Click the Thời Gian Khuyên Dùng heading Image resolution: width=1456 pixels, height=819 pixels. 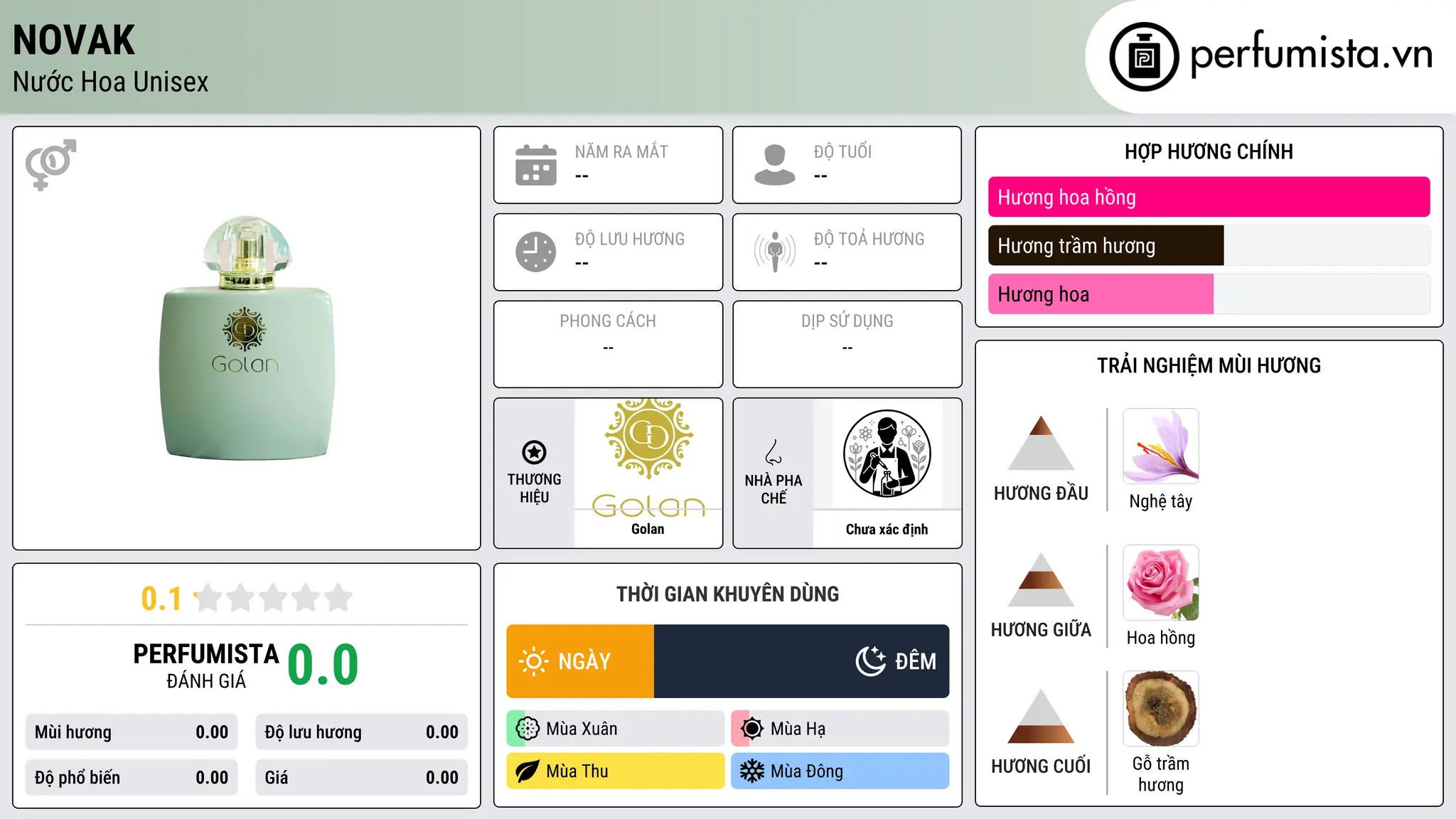(x=728, y=594)
